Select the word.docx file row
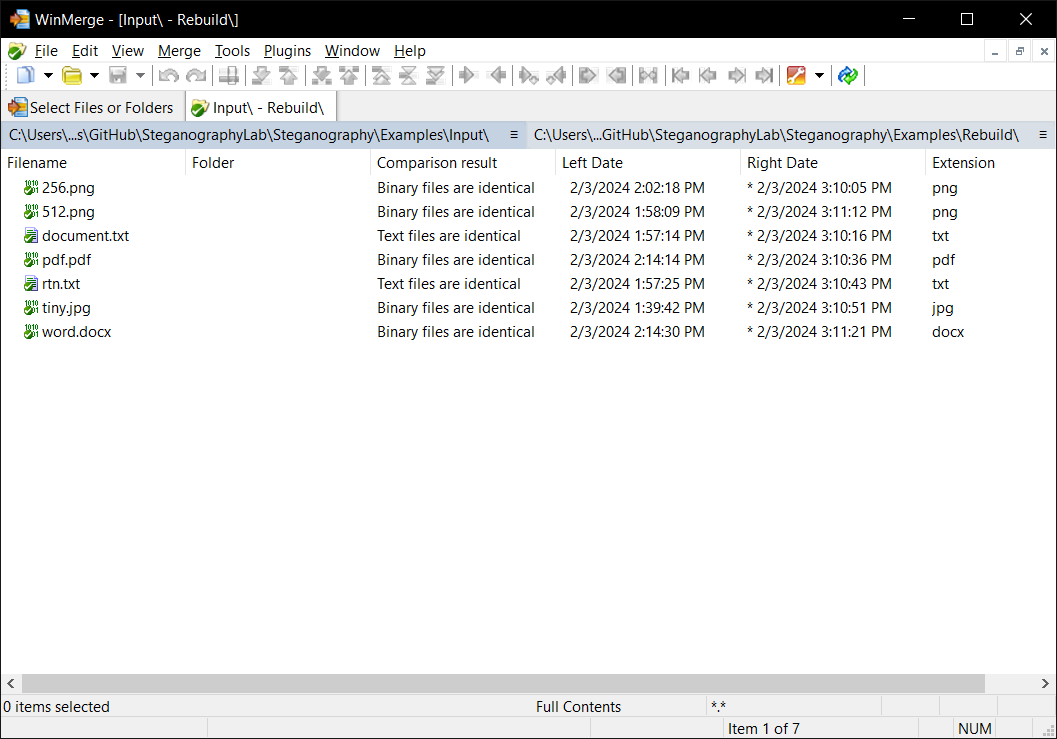 pyautogui.click(x=528, y=332)
